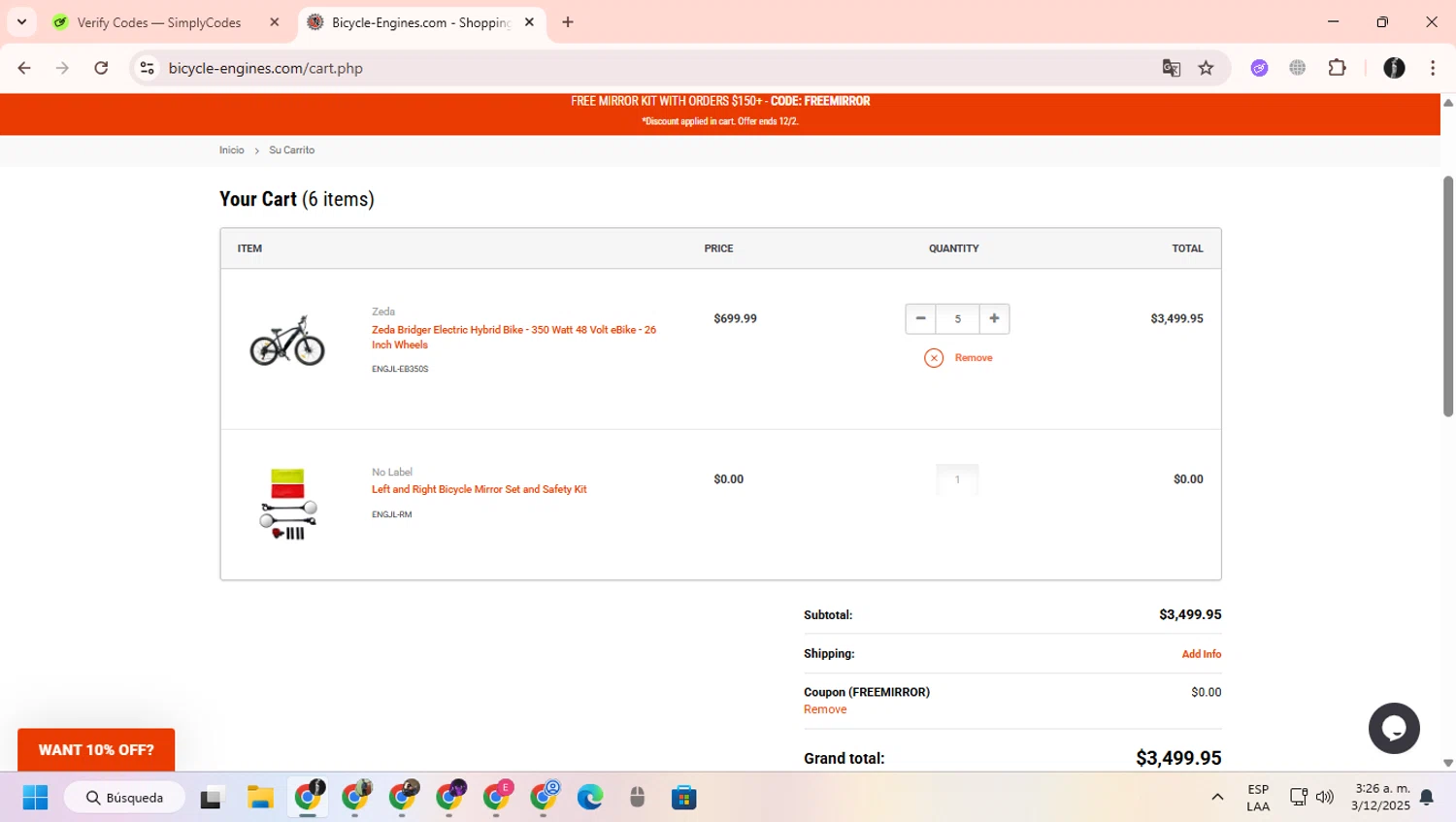Screen dimensions: 1456x822
Task: Open the Chrome profile avatar in toolbar
Action: click(x=1394, y=68)
